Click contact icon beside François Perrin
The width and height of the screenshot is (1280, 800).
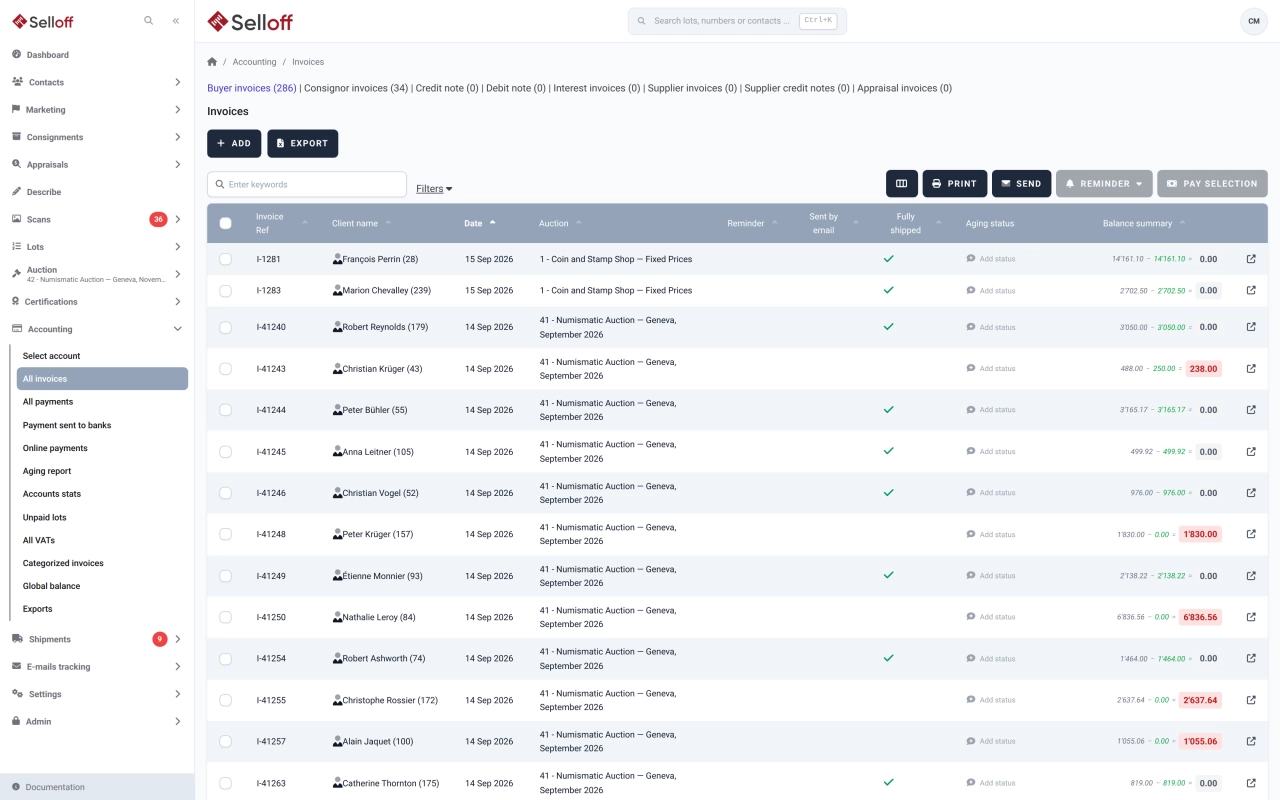coord(337,259)
